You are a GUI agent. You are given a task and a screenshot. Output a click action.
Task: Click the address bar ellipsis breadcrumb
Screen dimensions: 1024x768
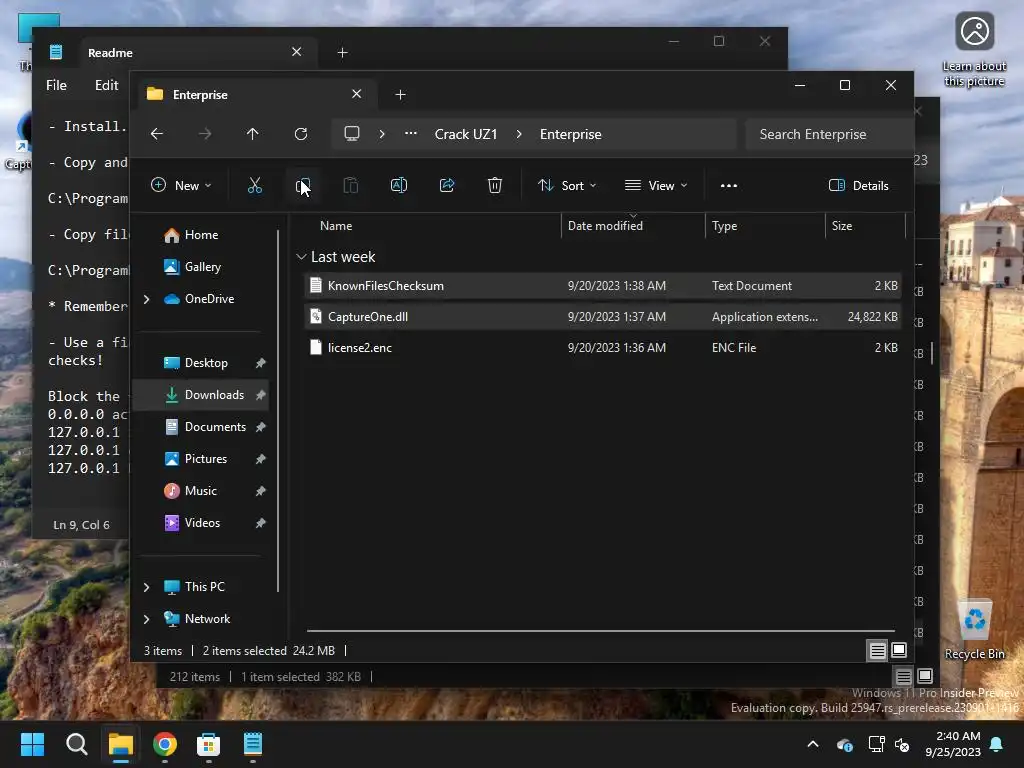pyautogui.click(x=411, y=133)
